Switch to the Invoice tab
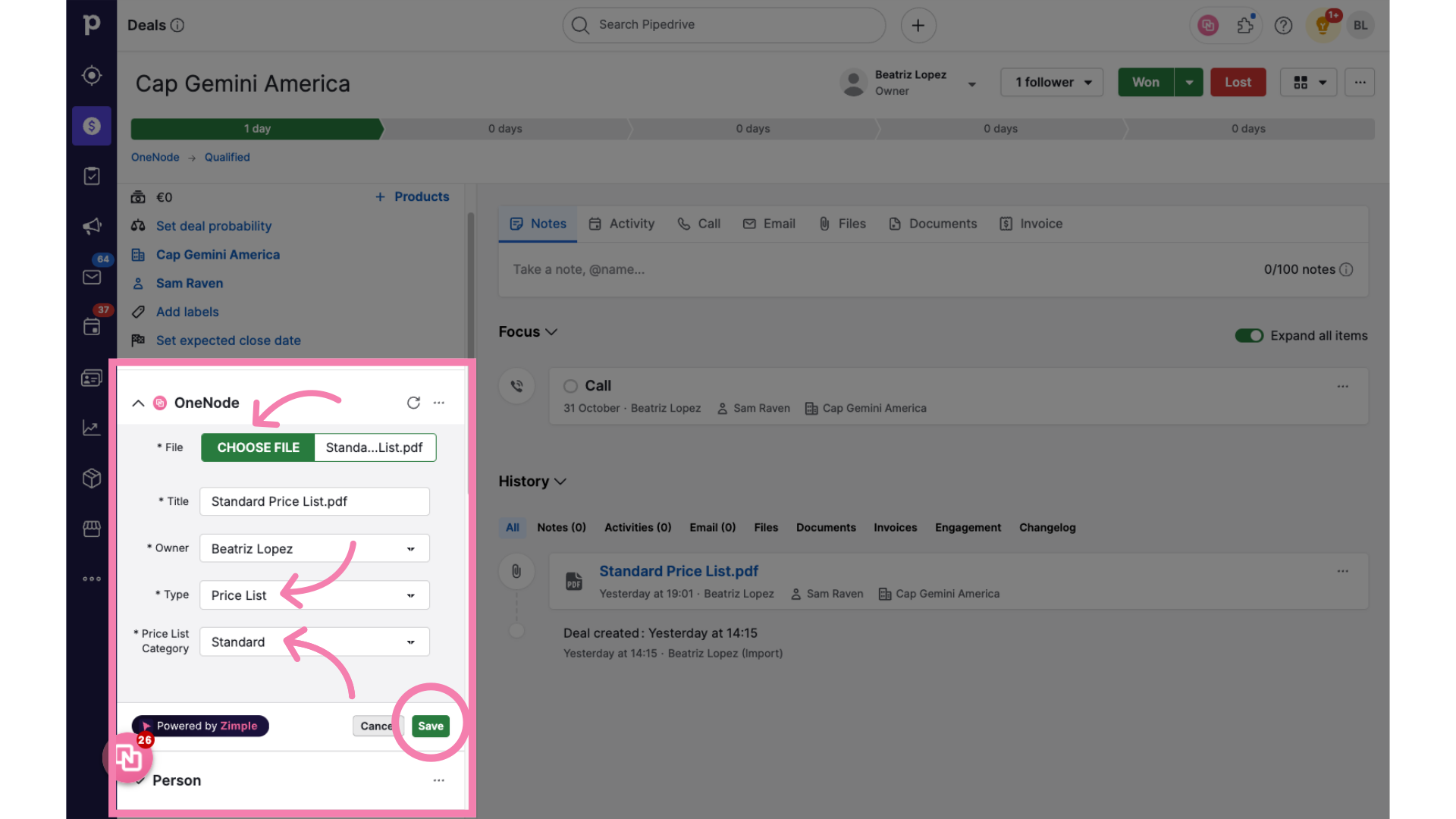 click(1031, 224)
